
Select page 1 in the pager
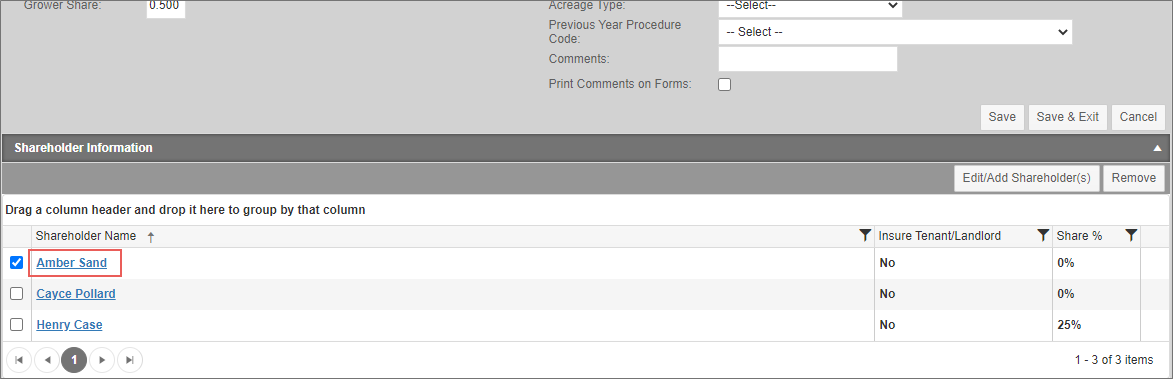click(x=74, y=360)
